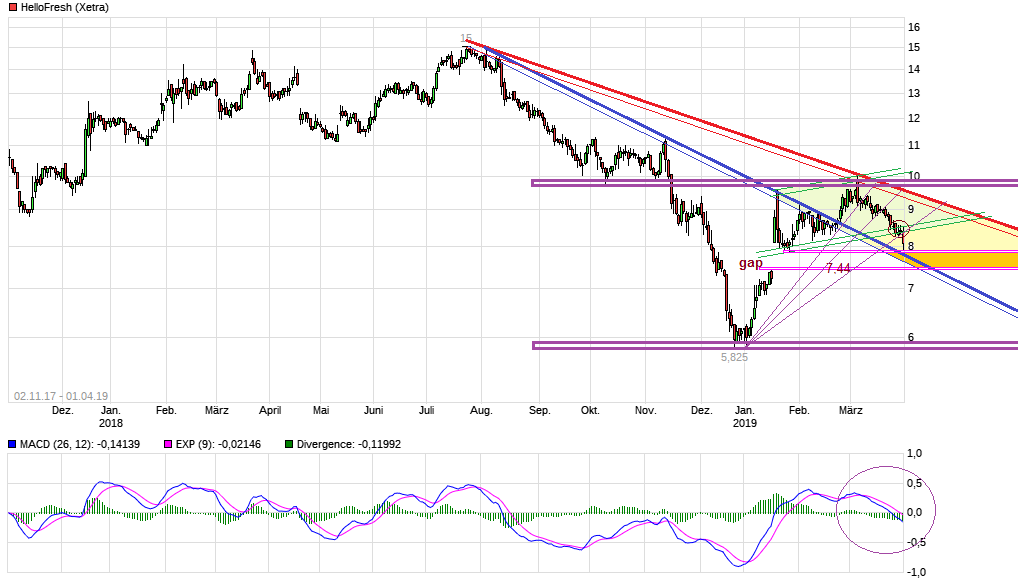Image resolution: width=1018 pixels, height=588 pixels.
Task: Click the date range 02.11.17 - 01.04.19
Action: coord(61,396)
